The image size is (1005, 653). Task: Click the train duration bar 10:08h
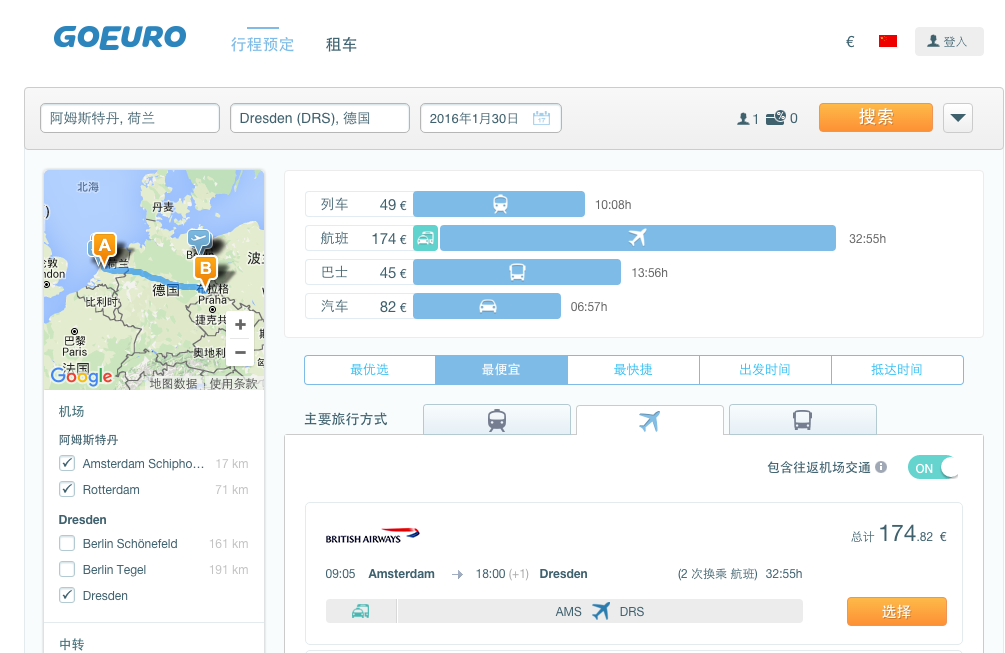coord(499,204)
